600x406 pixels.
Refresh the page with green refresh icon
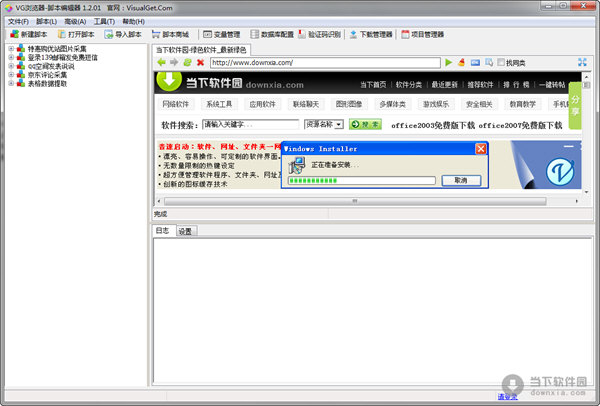coord(187,62)
